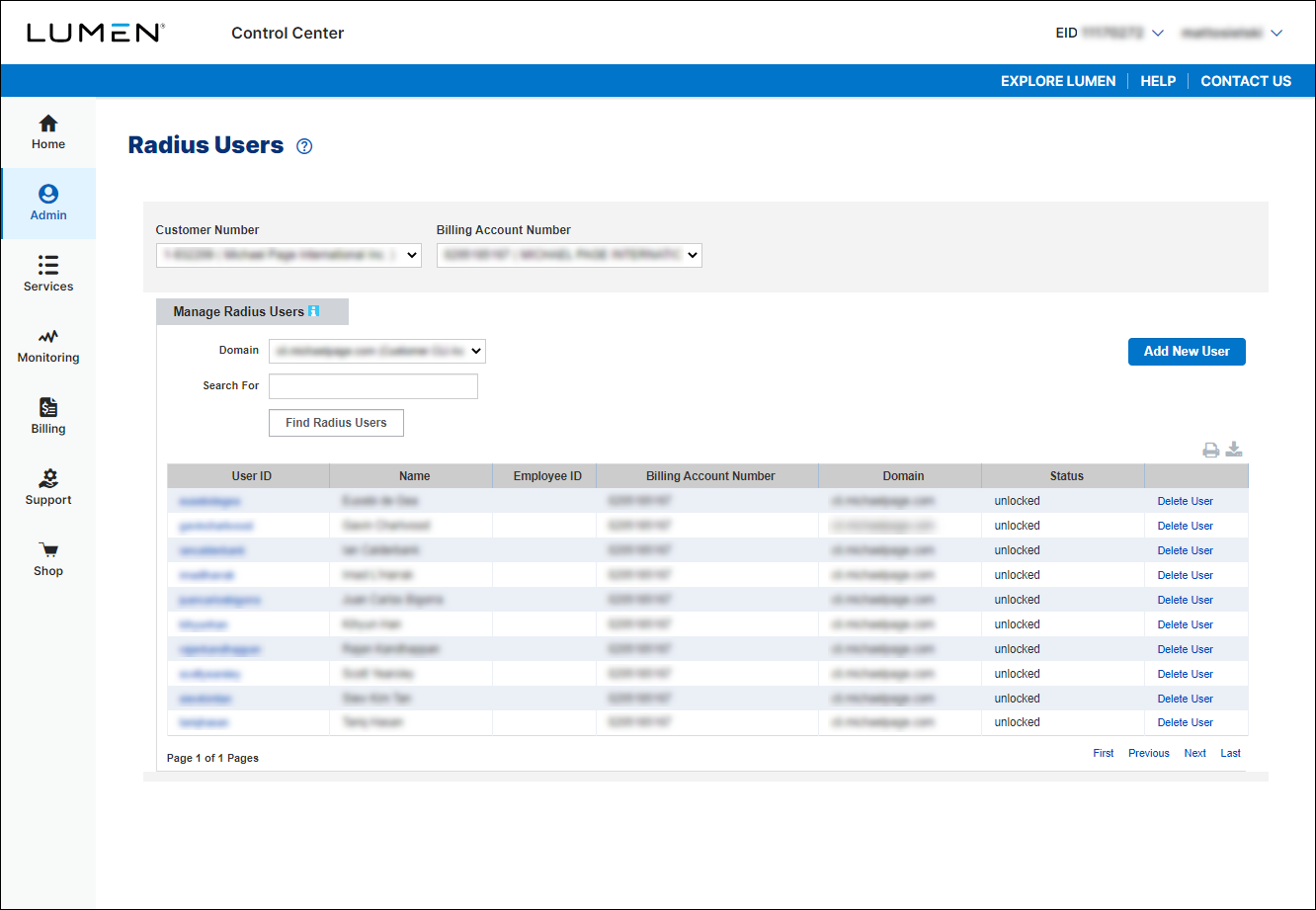Open the Shop cart icon
The height and width of the screenshot is (910, 1316).
point(48,549)
